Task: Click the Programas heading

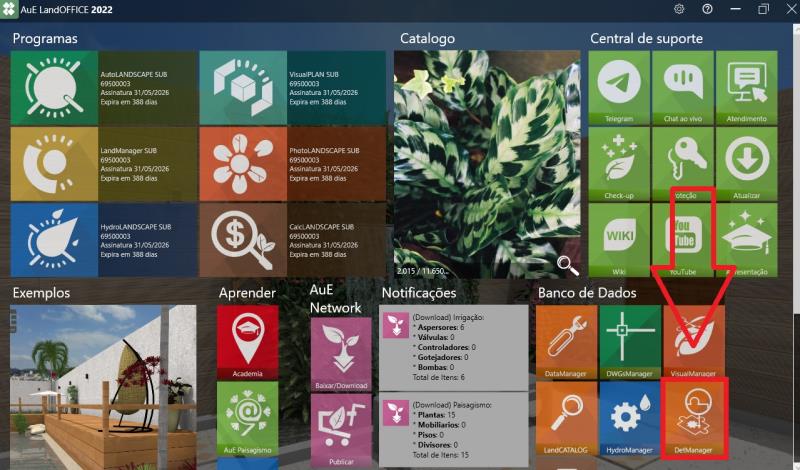Action: pos(45,39)
